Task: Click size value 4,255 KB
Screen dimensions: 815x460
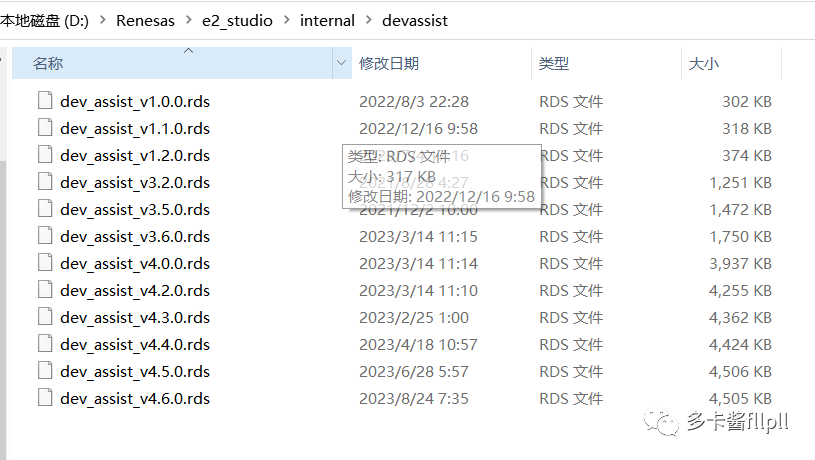Action: 741,291
